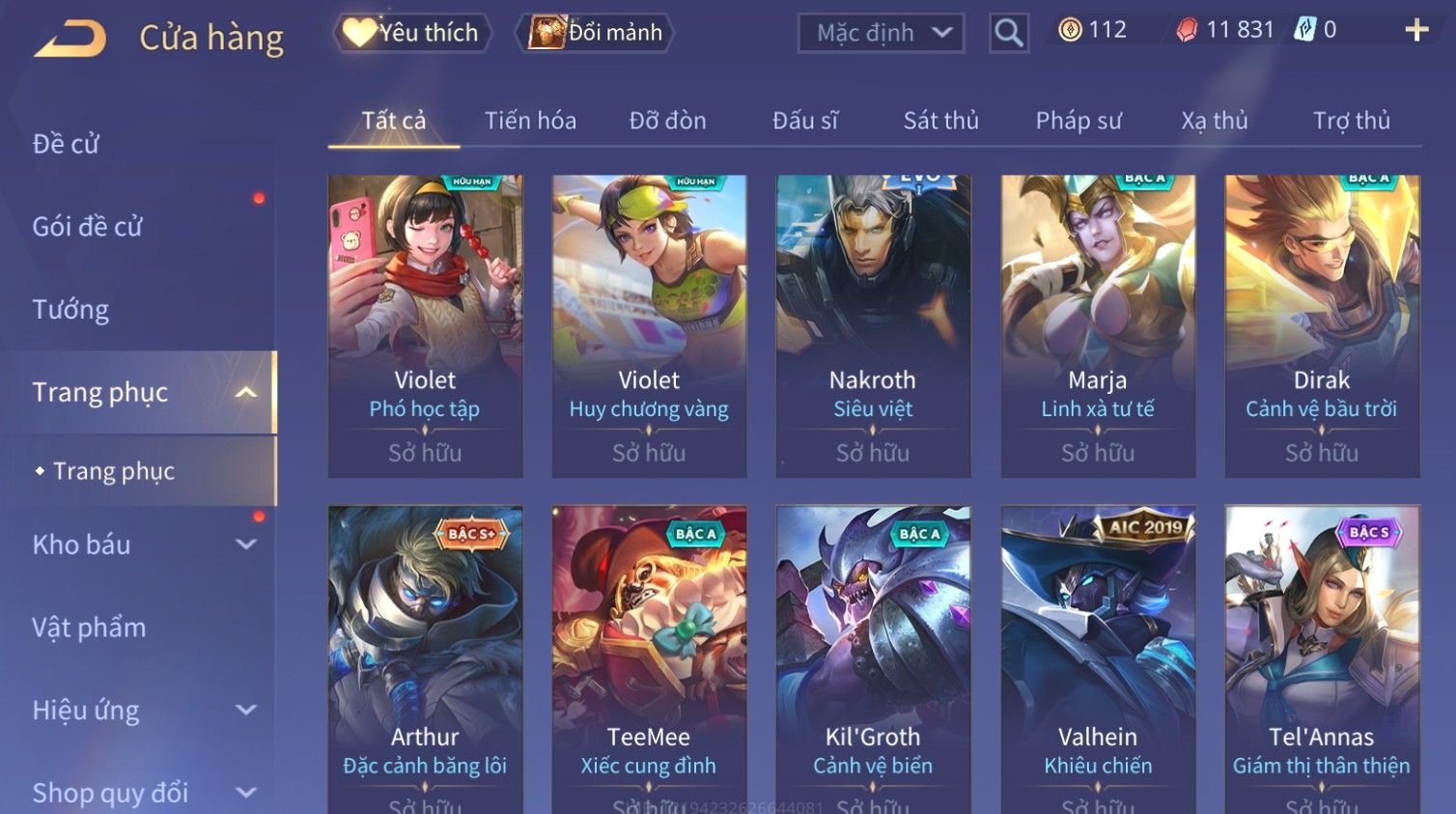The width and height of the screenshot is (1456, 814).
Task: Collapse the Trang phục sidebar section
Action: pyautogui.click(x=246, y=392)
